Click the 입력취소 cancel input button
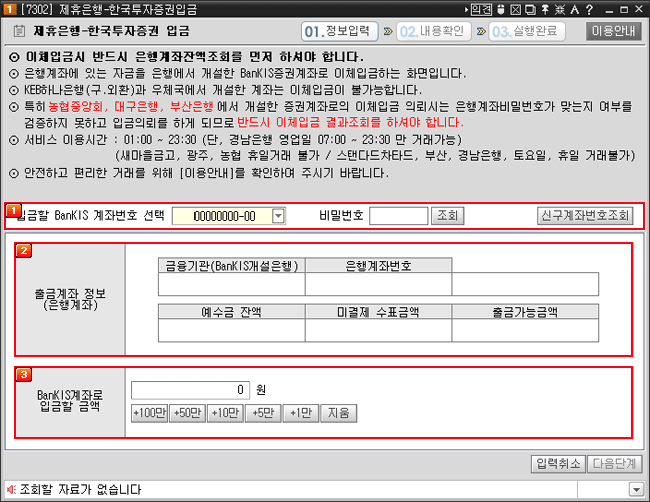 pyautogui.click(x=558, y=464)
